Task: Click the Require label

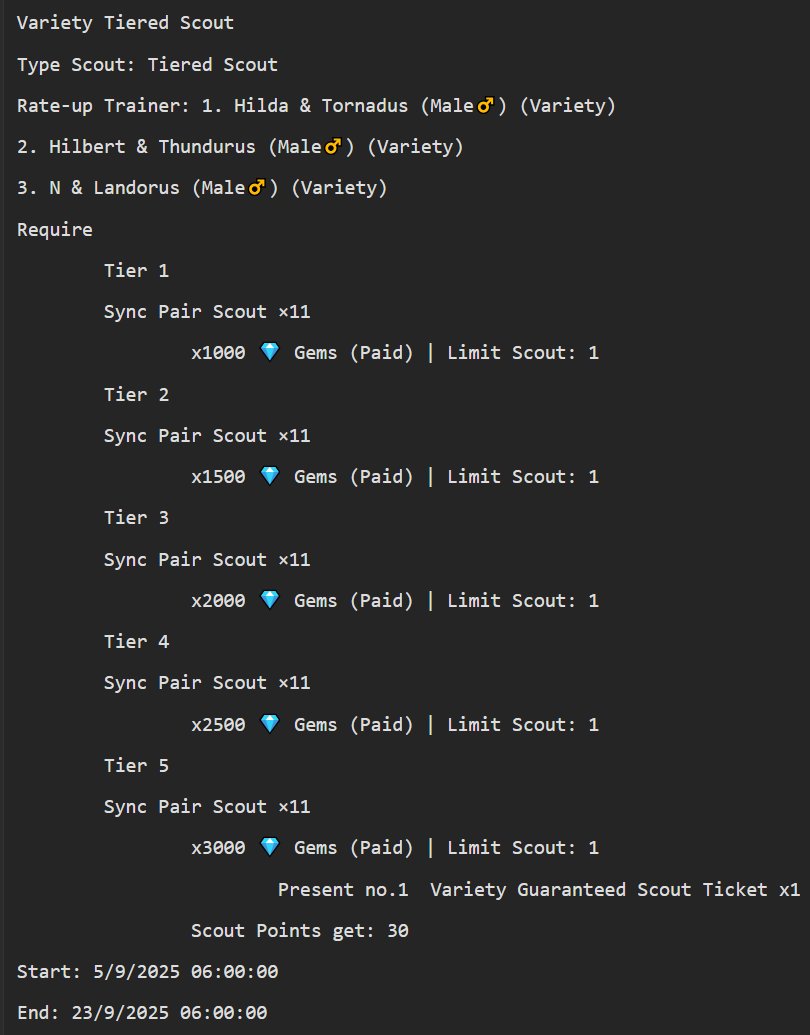Action: [x=55, y=230]
